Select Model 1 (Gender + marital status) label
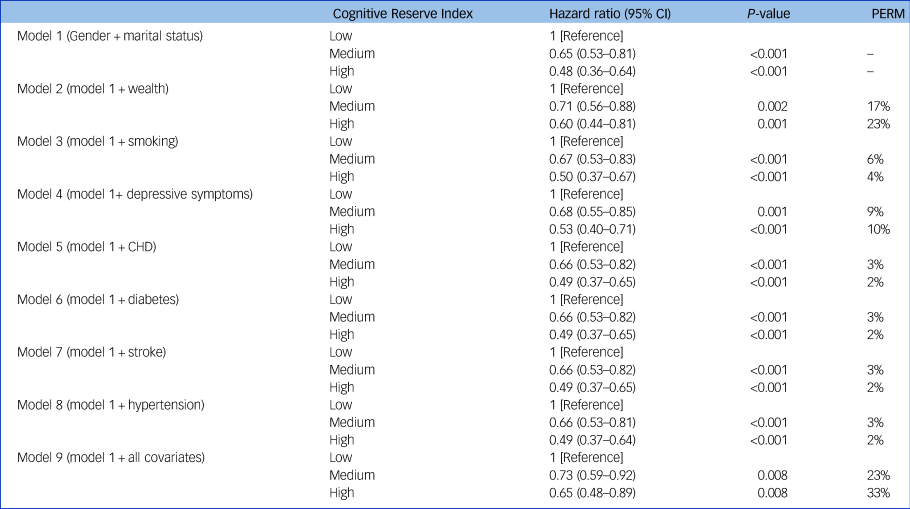 pyautogui.click(x=110, y=36)
